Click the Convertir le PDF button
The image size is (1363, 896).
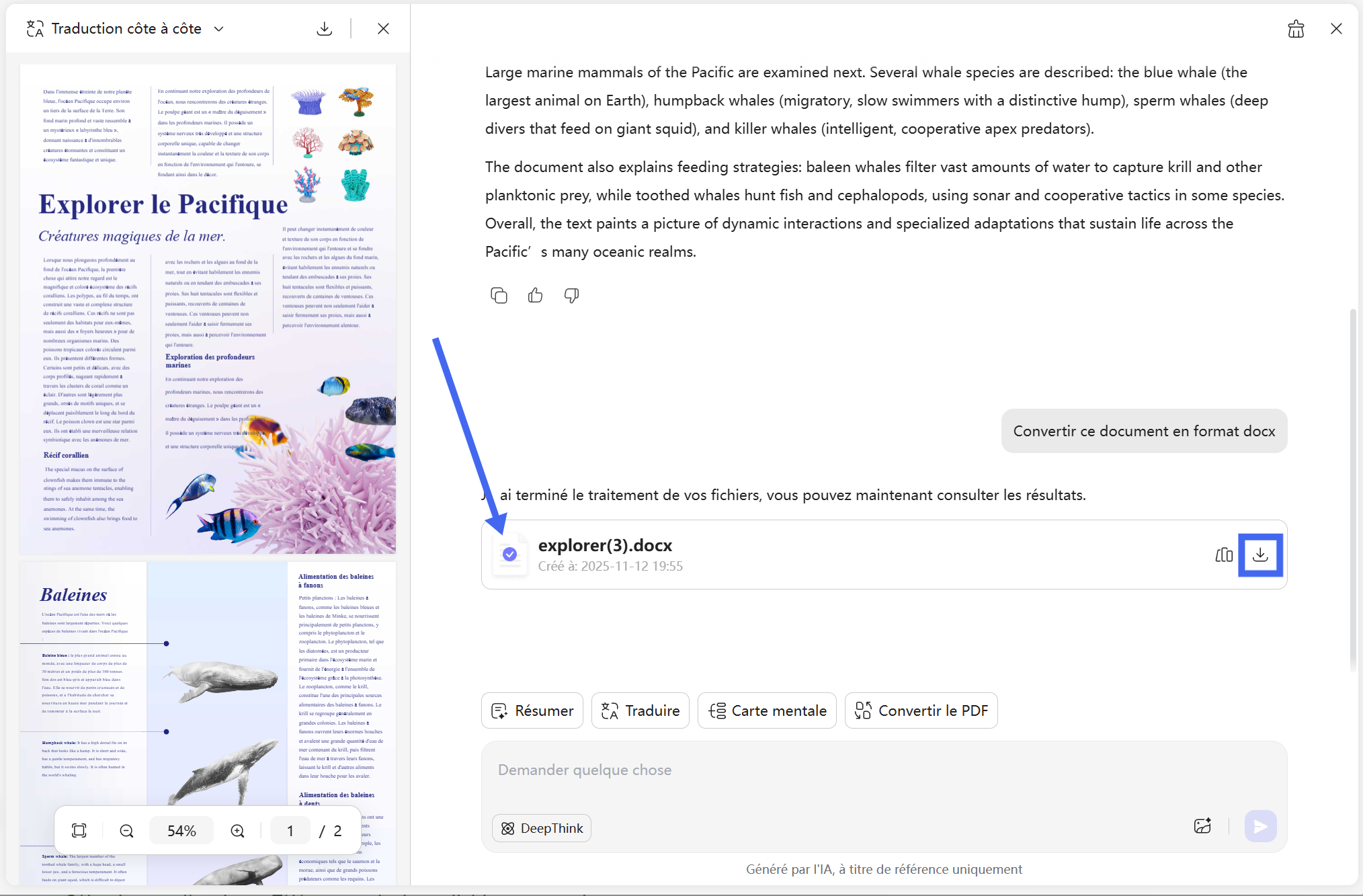coord(921,710)
